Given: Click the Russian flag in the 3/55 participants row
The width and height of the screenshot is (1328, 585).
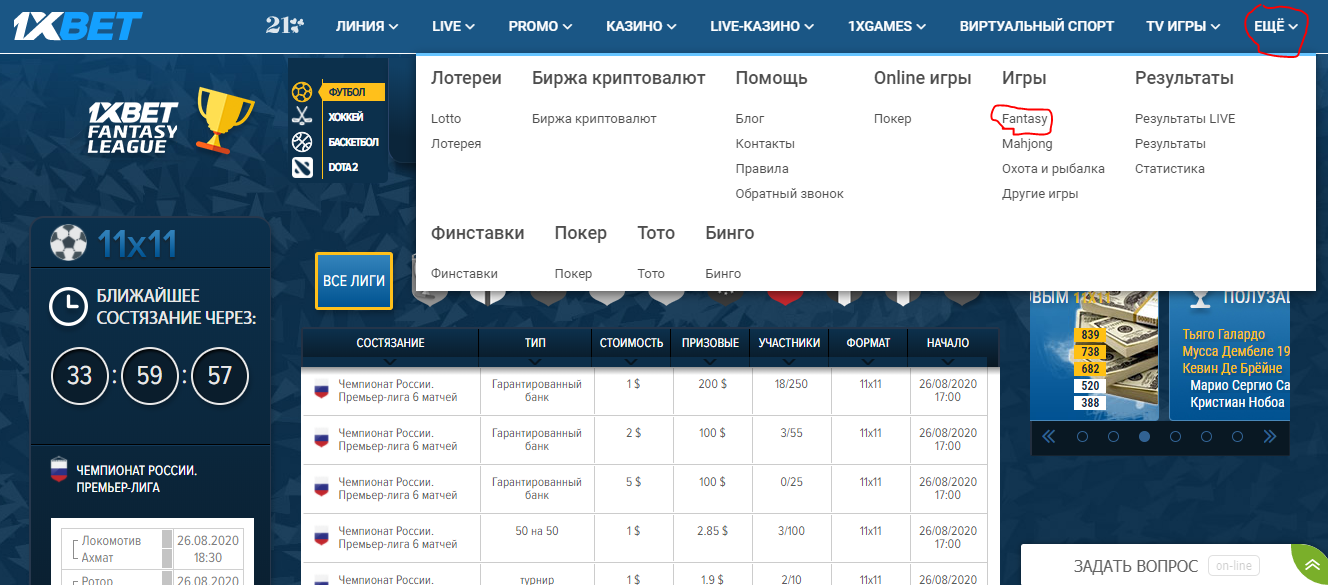Looking at the screenshot, I should 322,439.
